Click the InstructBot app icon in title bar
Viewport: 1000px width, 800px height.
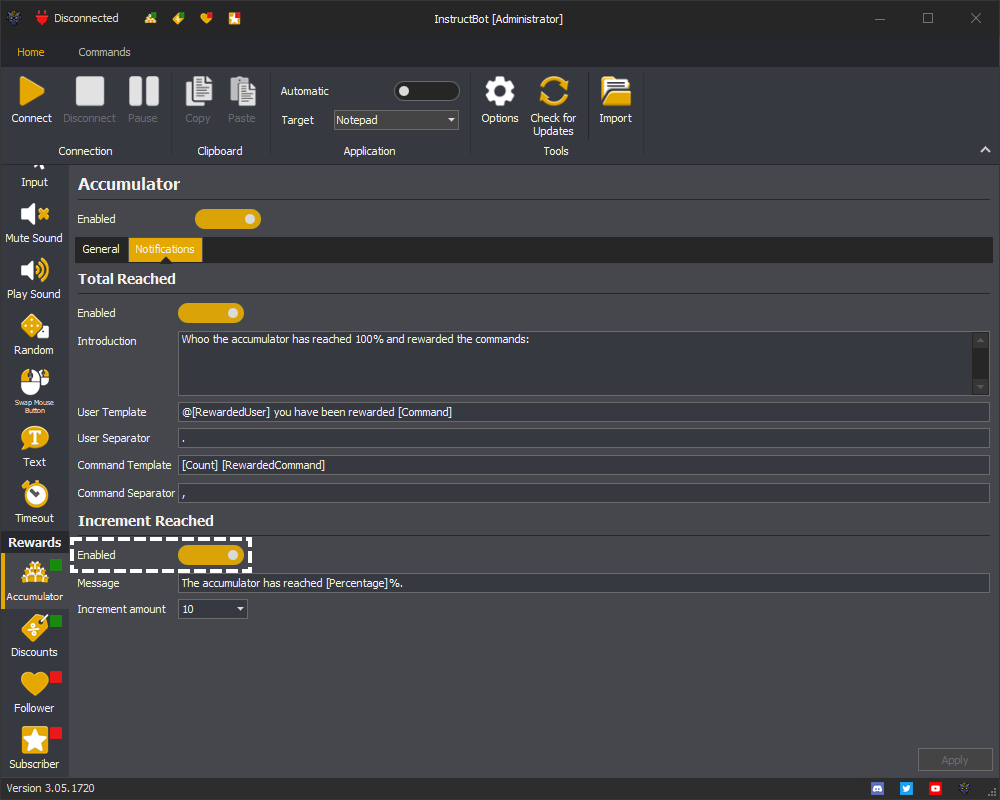click(14, 18)
